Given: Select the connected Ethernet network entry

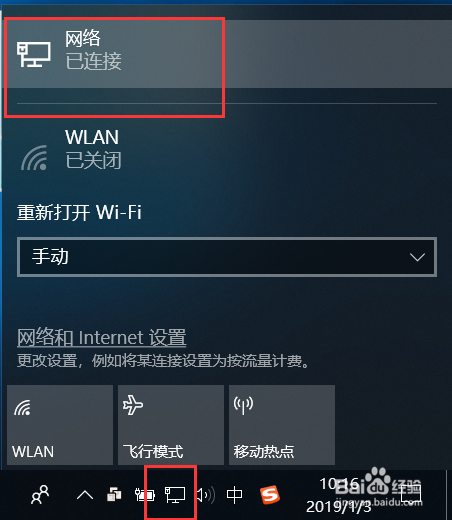Looking at the screenshot, I should (227, 54).
